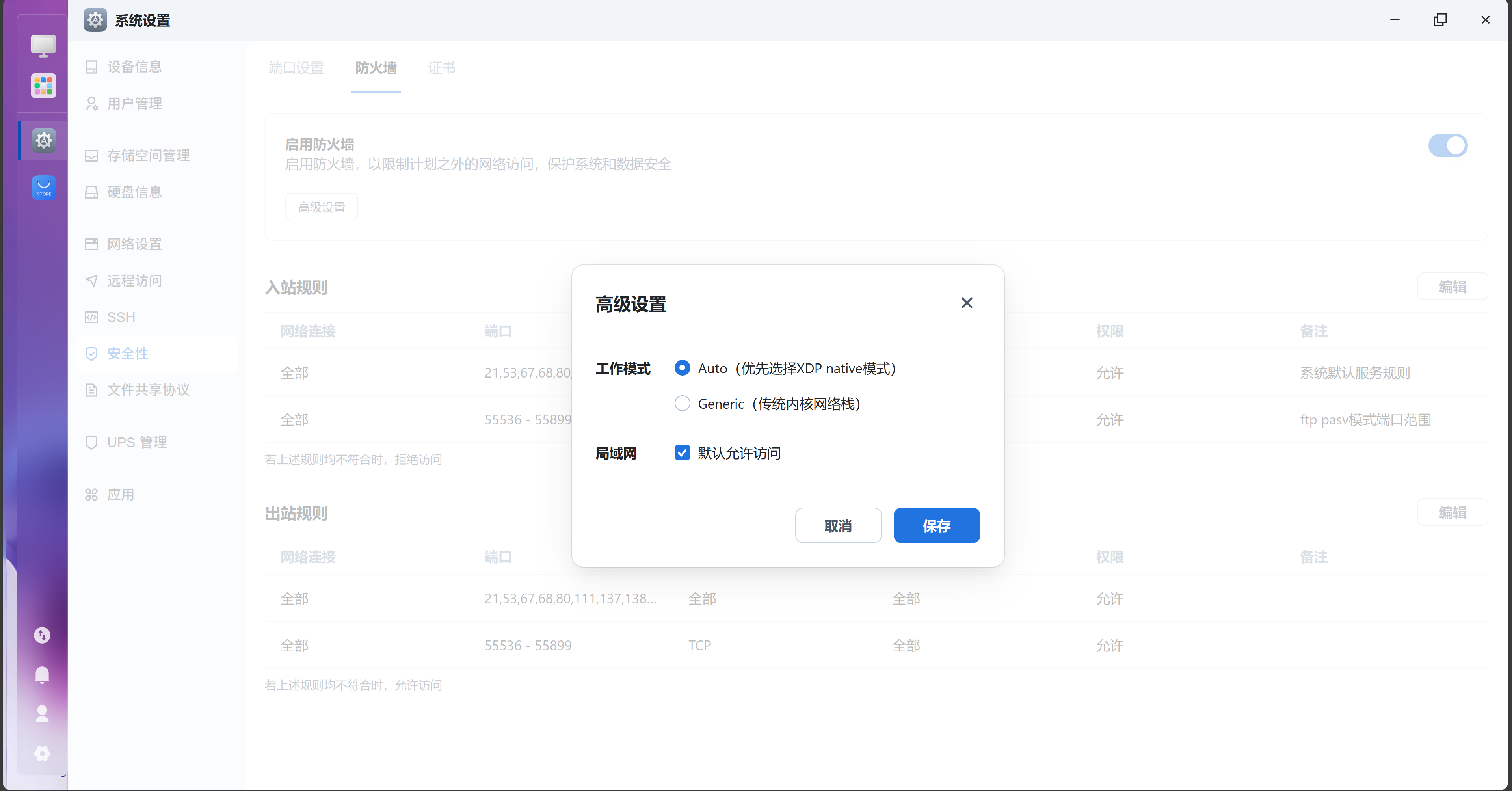Uncheck 默认允许访问 checkbox
This screenshot has width=1512, height=791.
(682, 453)
